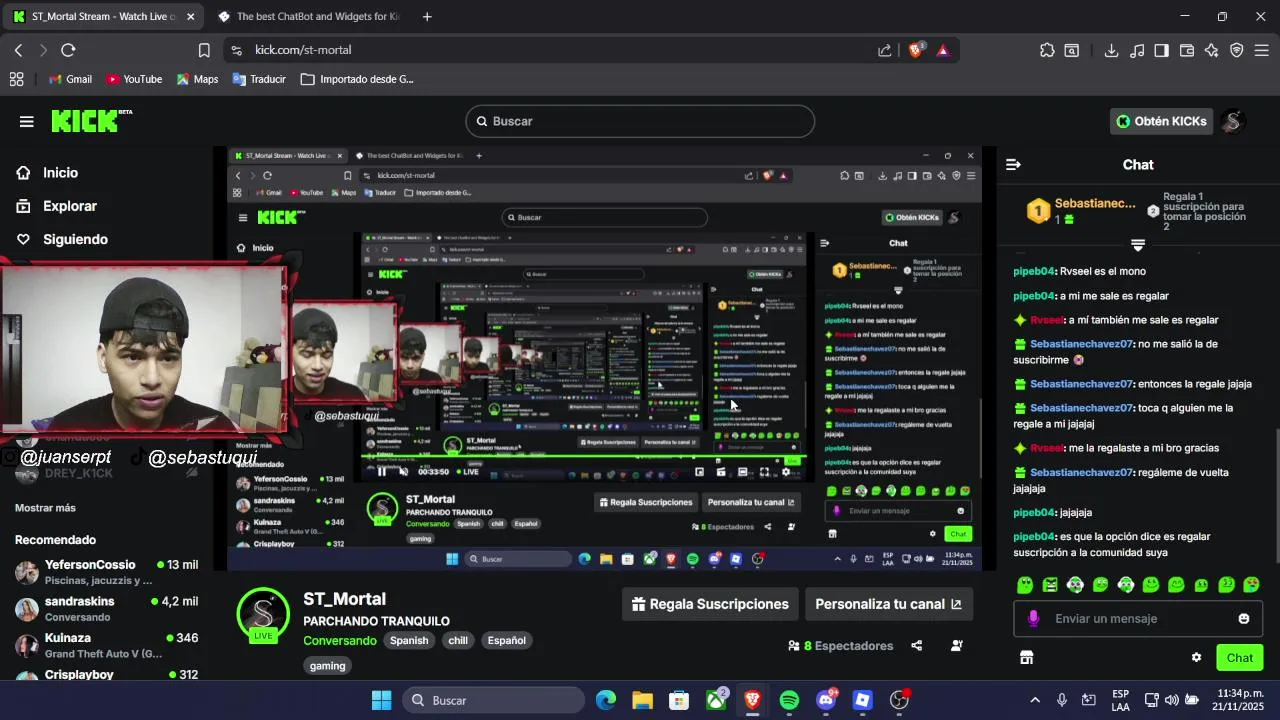Switch to ST_Mortal Stream browser tab
Viewport: 1280px width, 720px height.
tap(103, 17)
